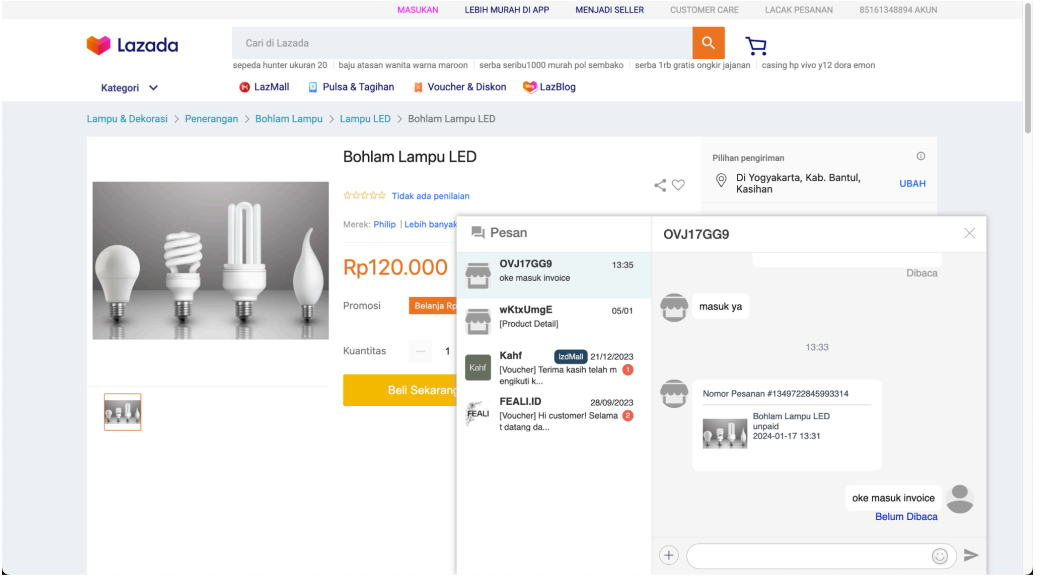Click the Lampu LED breadcrumb link
Image resolution: width=1040 pixels, height=579 pixels.
[365, 119]
